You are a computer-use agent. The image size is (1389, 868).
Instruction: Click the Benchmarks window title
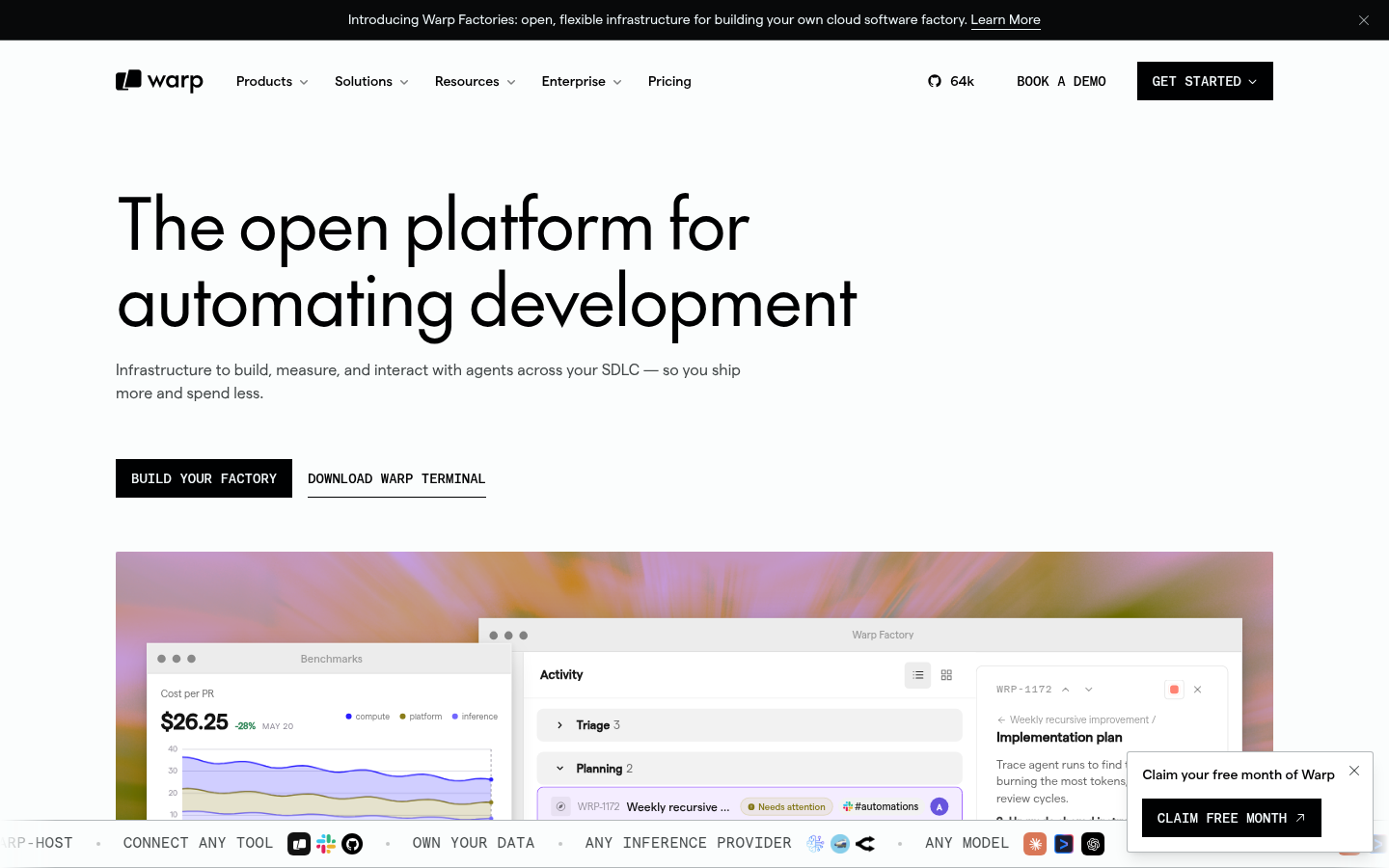point(331,659)
